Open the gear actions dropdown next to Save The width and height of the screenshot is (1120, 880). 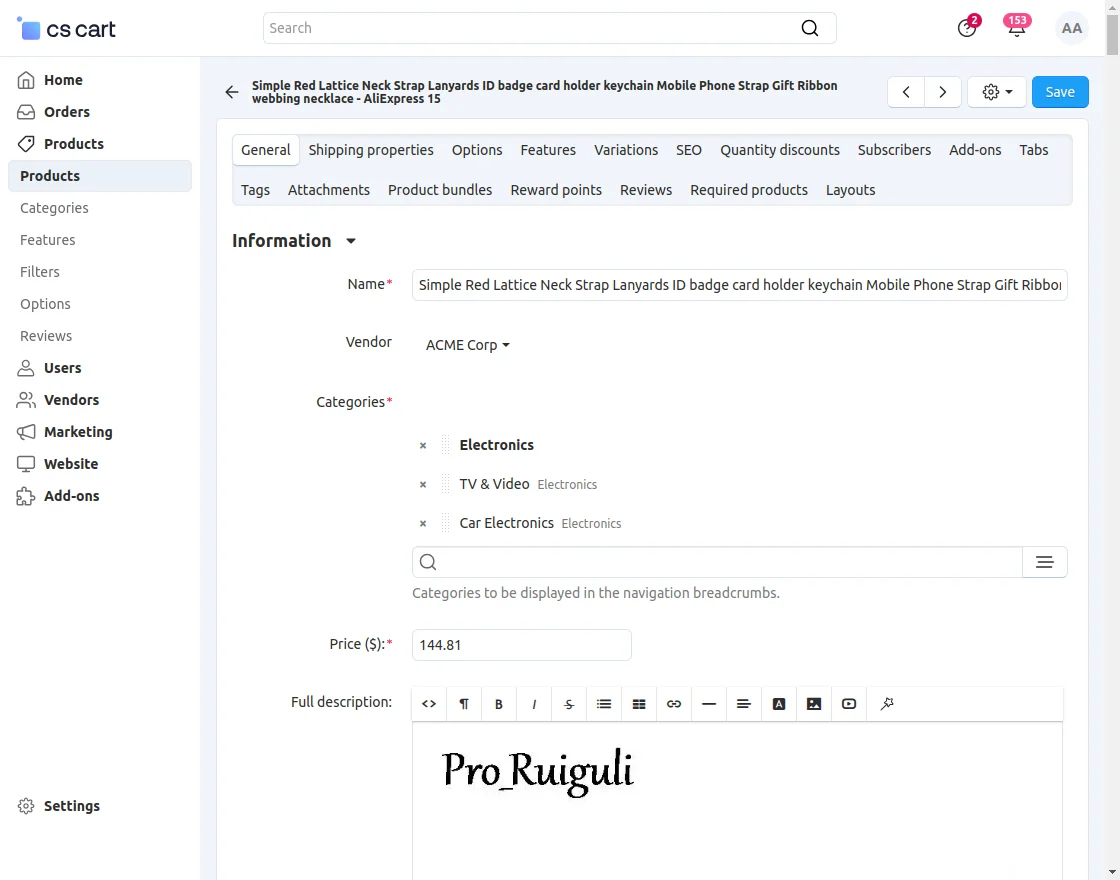997,92
